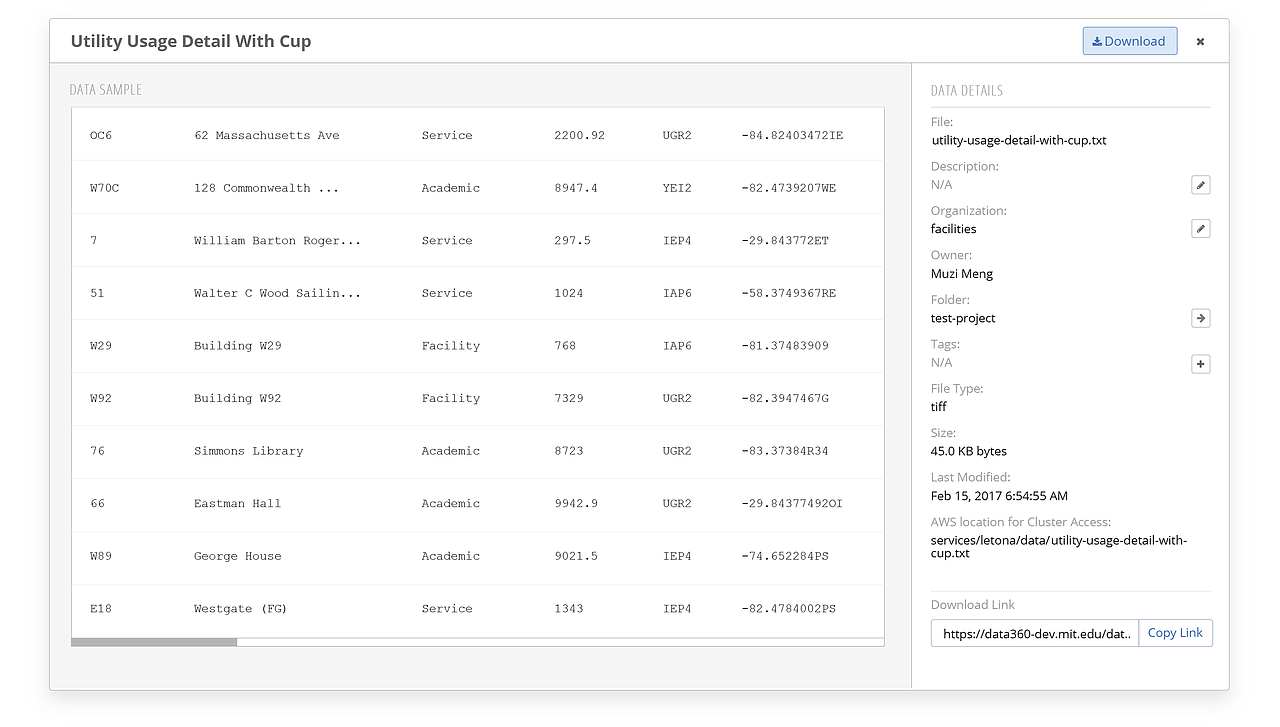
Task: Click value 9021.5
Action: [576, 556]
